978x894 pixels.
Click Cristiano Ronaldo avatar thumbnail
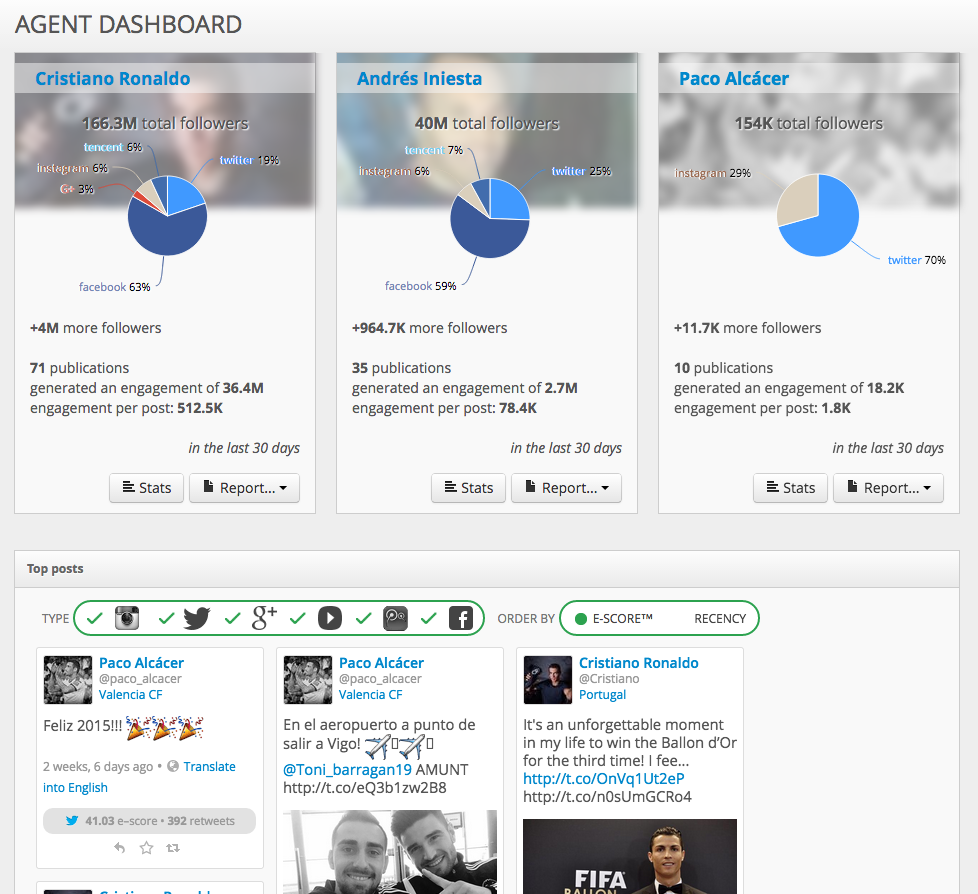coord(548,679)
